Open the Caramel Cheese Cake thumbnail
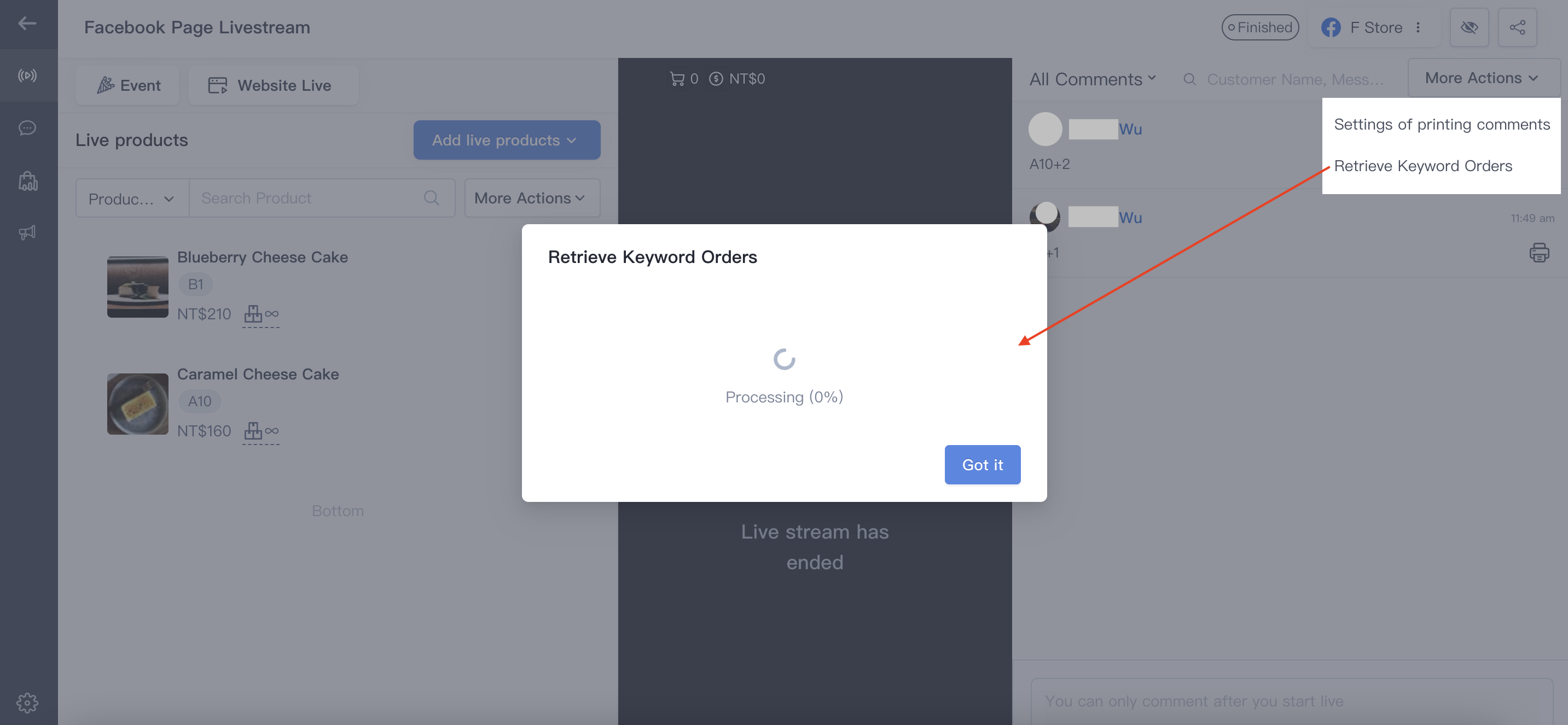Image resolution: width=1568 pixels, height=725 pixels. pos(137,404)
